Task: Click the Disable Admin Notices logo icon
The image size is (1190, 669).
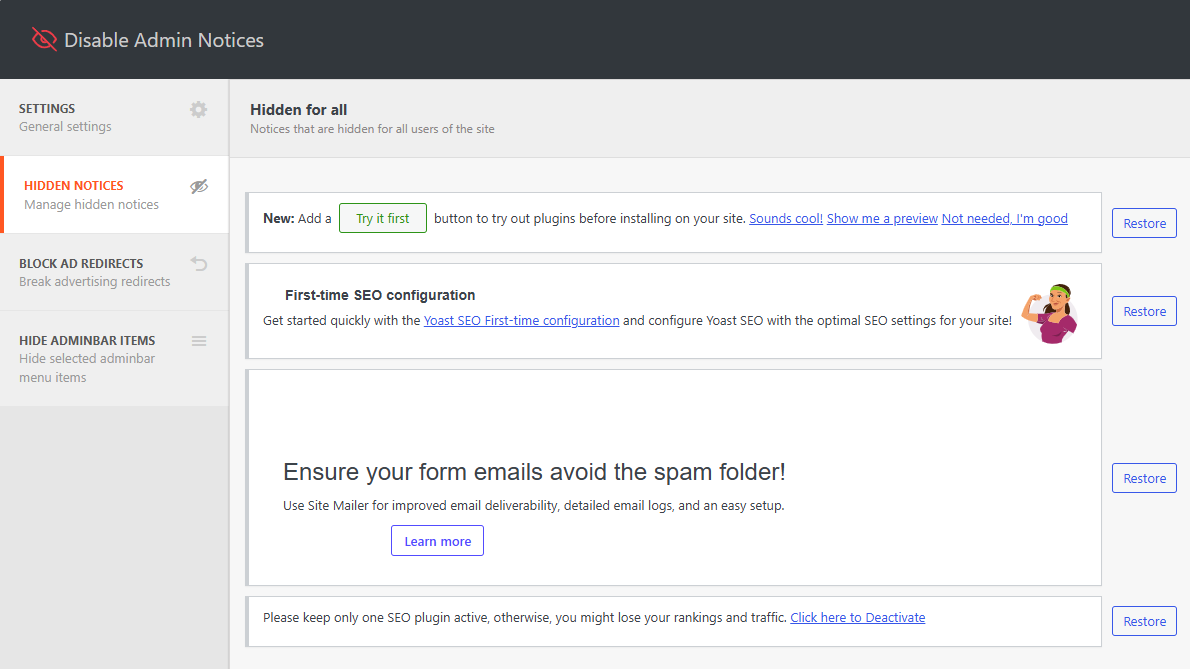Action: [44, 40]
